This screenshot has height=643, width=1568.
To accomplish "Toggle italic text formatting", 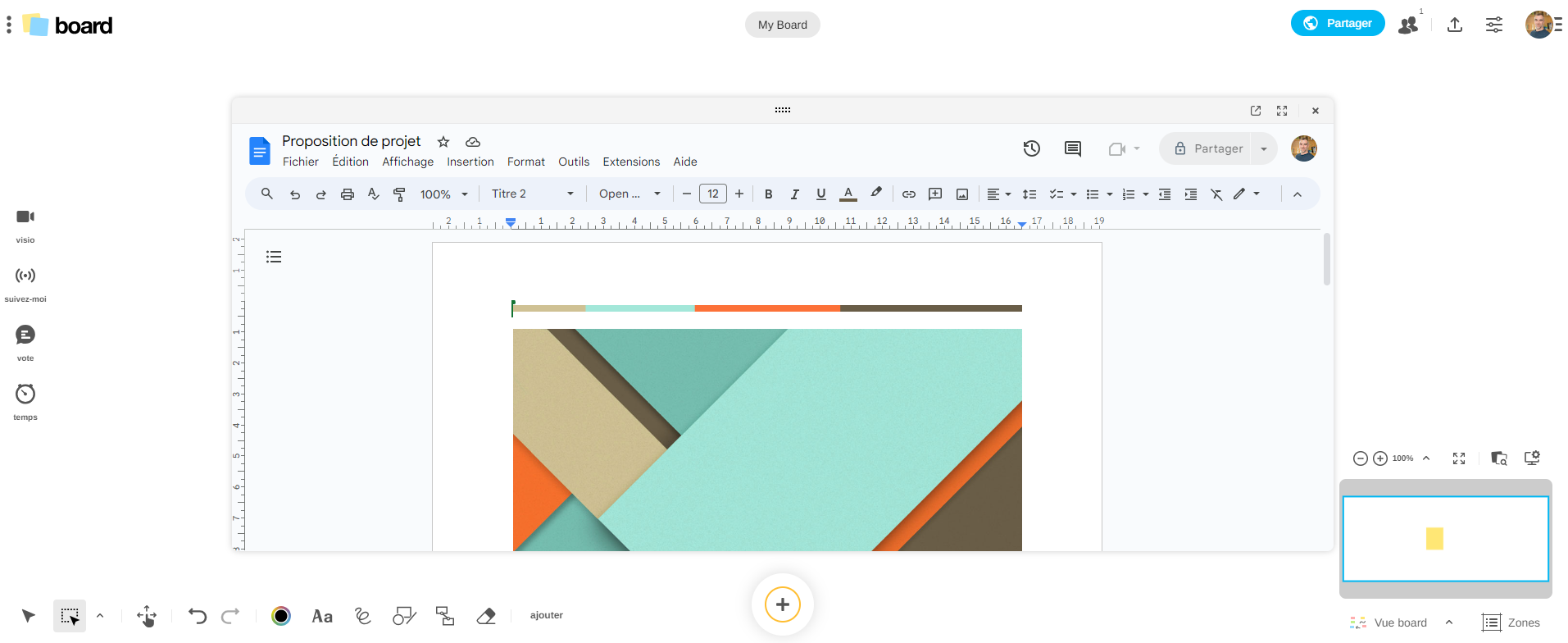I will click(x=794, y=194).
